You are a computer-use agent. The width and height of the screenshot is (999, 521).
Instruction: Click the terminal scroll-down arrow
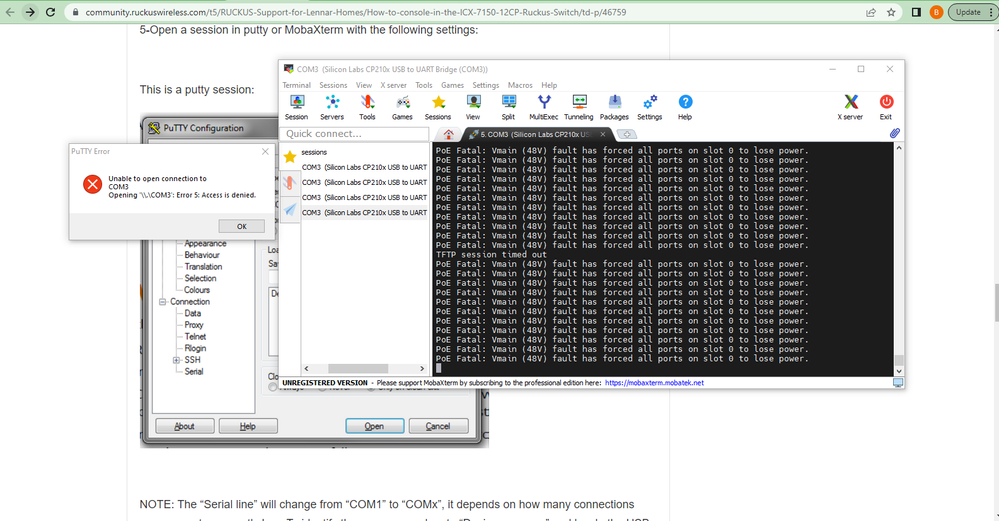click(x=899, y=371)
